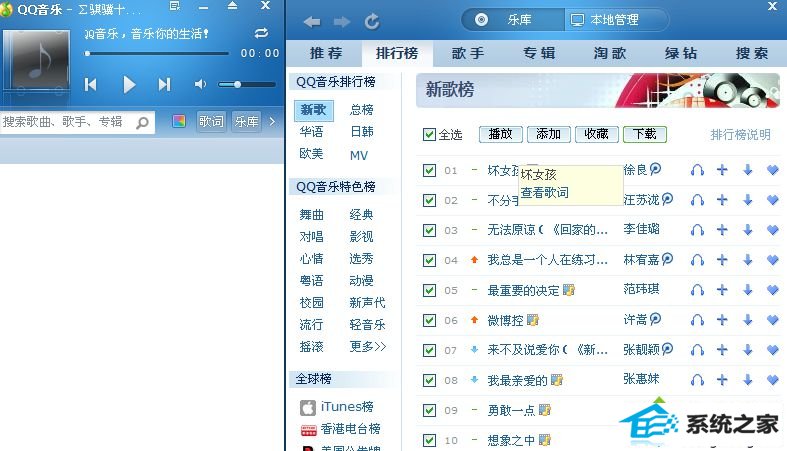
Task: Refresh the library page
Action: 372,22
